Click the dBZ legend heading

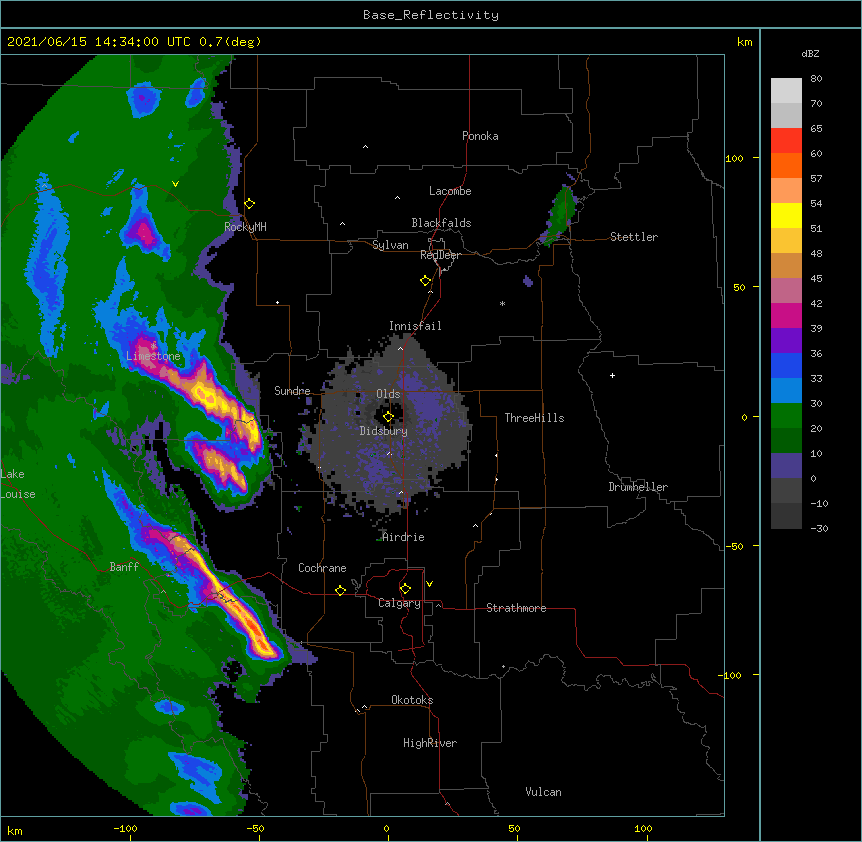810,53
